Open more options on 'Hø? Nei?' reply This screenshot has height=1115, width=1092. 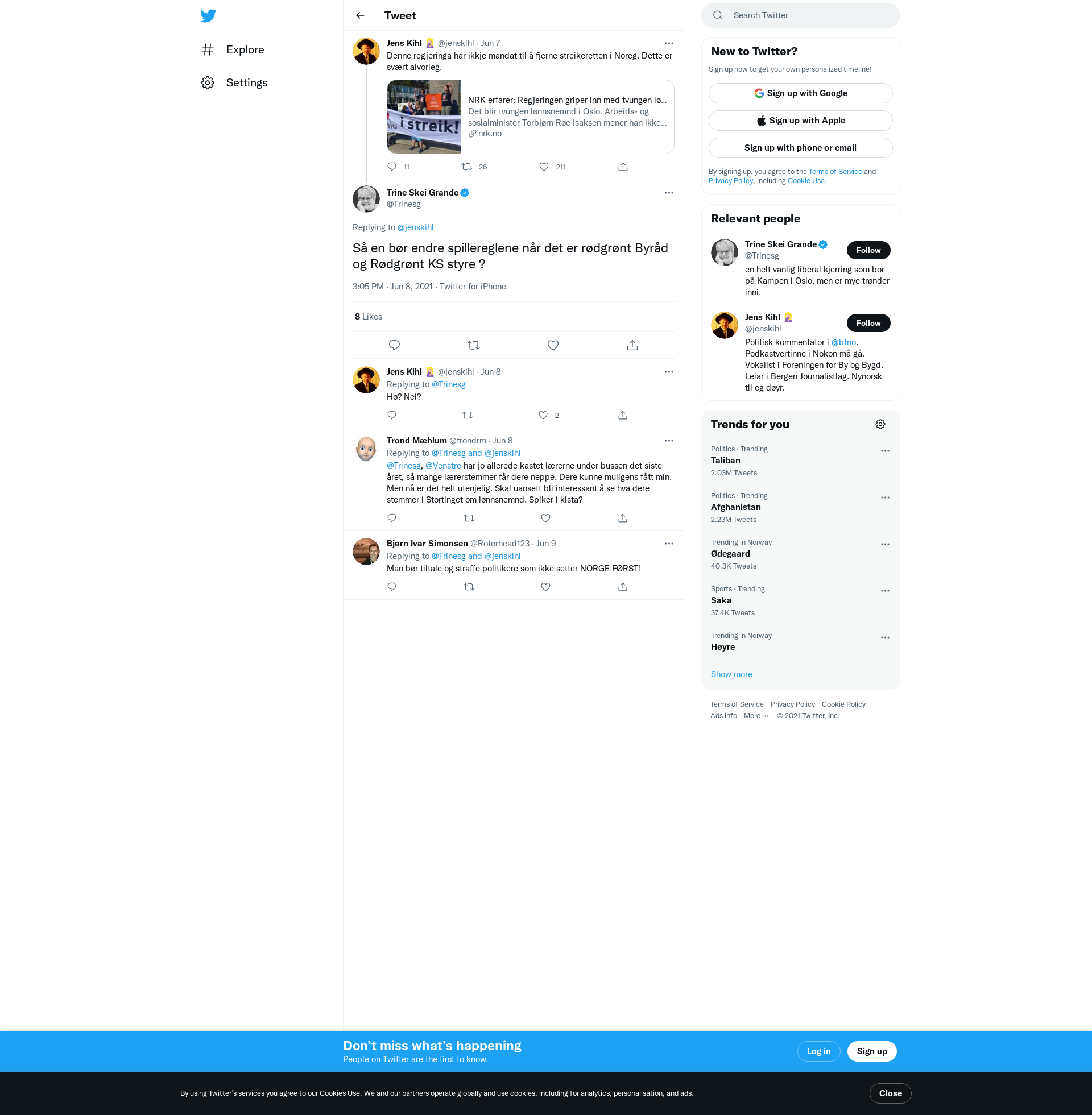click(x=669, y=372)
